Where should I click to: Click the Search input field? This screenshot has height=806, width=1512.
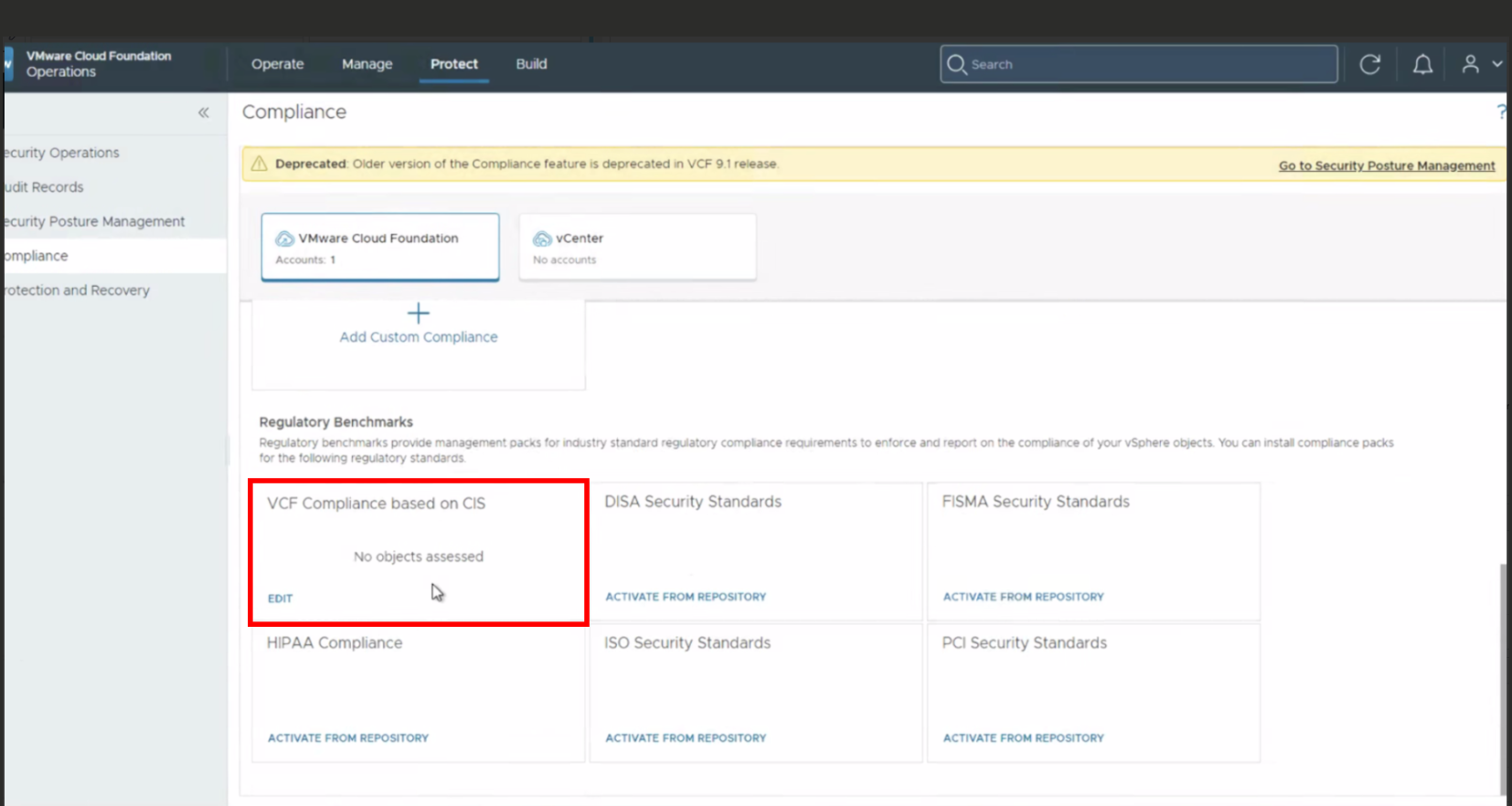[1139, 64]
